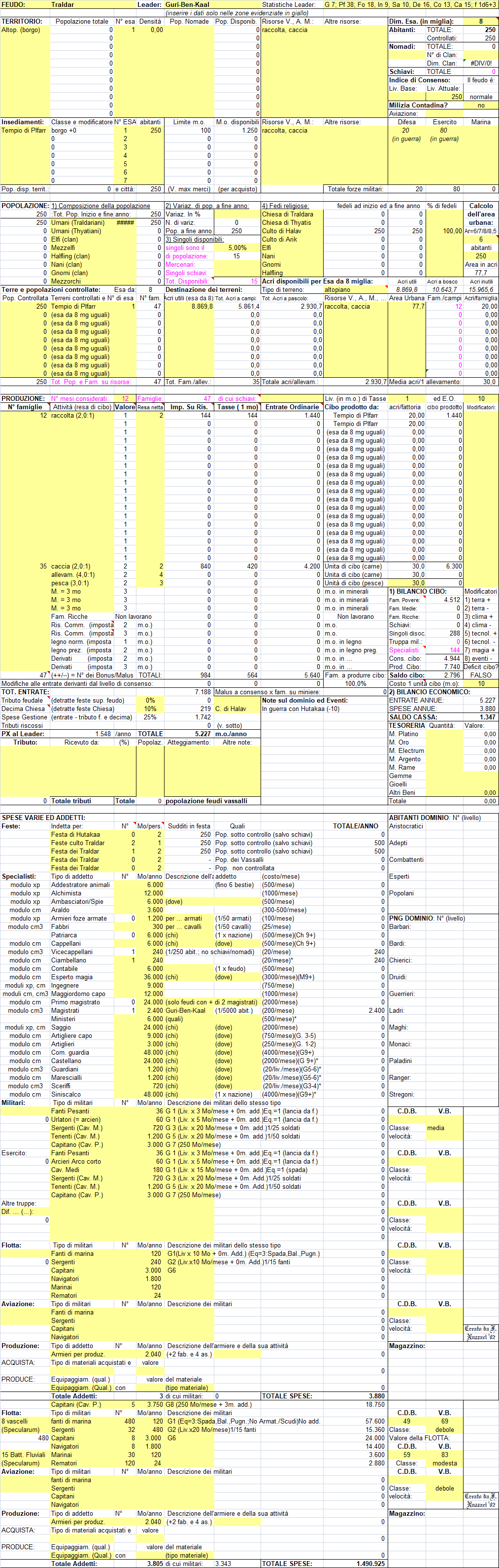The image size is (499, 1568).
Task: Click the 'Chiesa di Traldara' faith row
Action: (x=288, y=214)
